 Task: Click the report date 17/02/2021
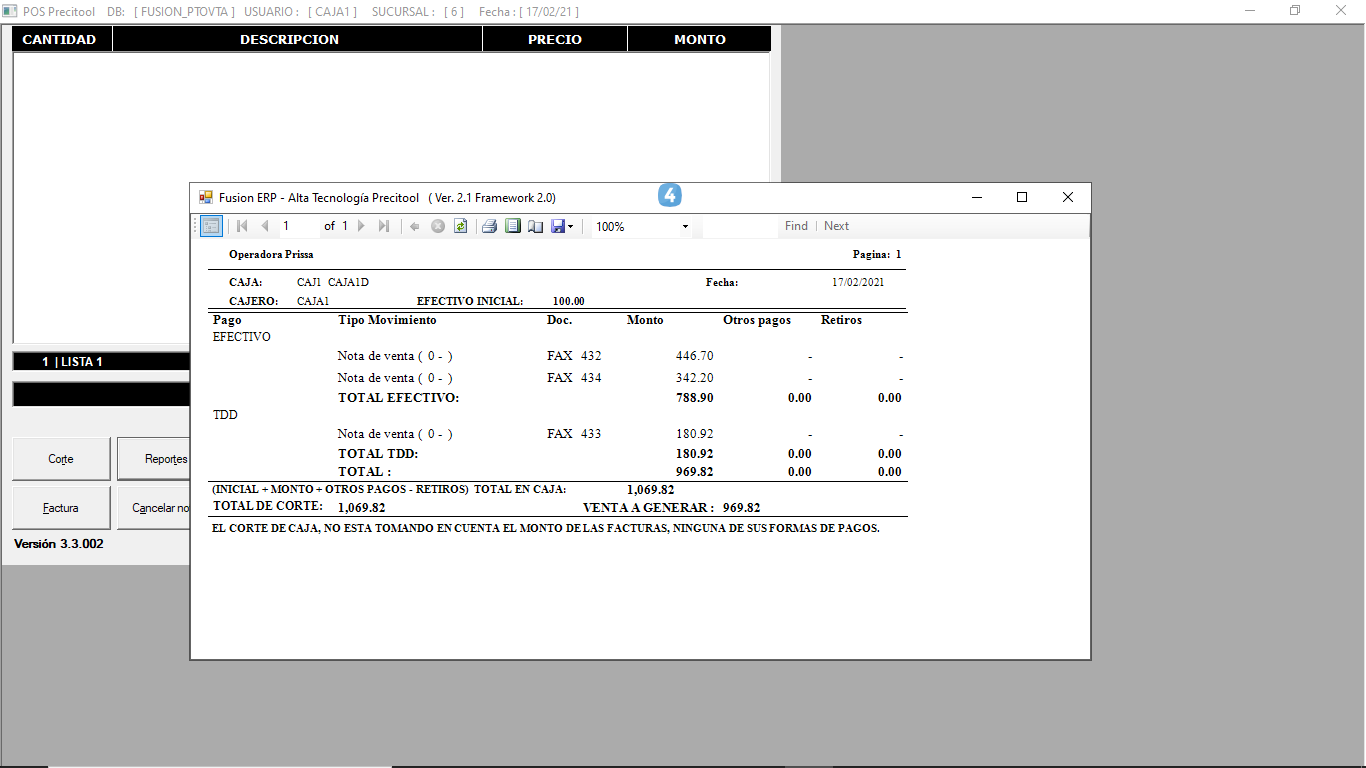click(x=858, y=282)
